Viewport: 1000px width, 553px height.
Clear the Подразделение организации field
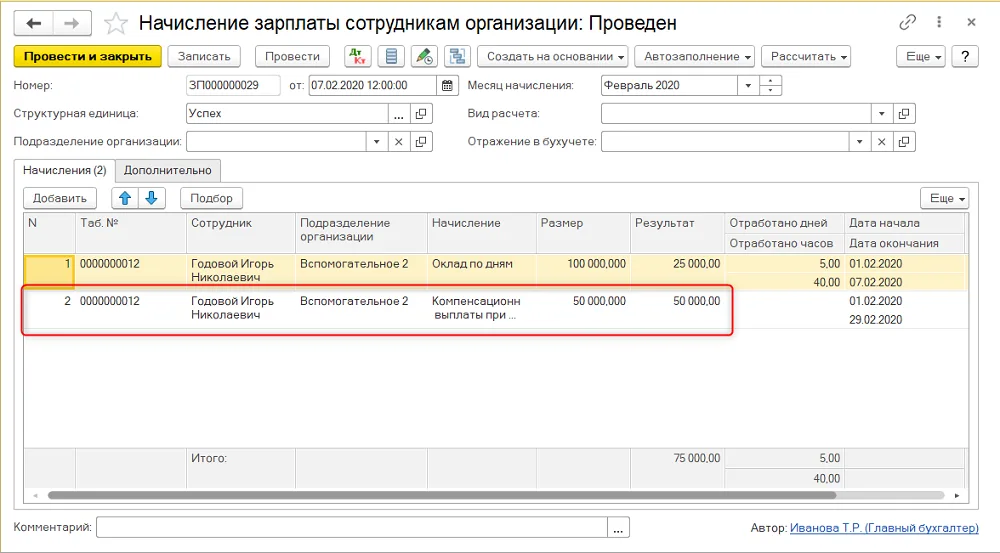click(x=399, y=142)
